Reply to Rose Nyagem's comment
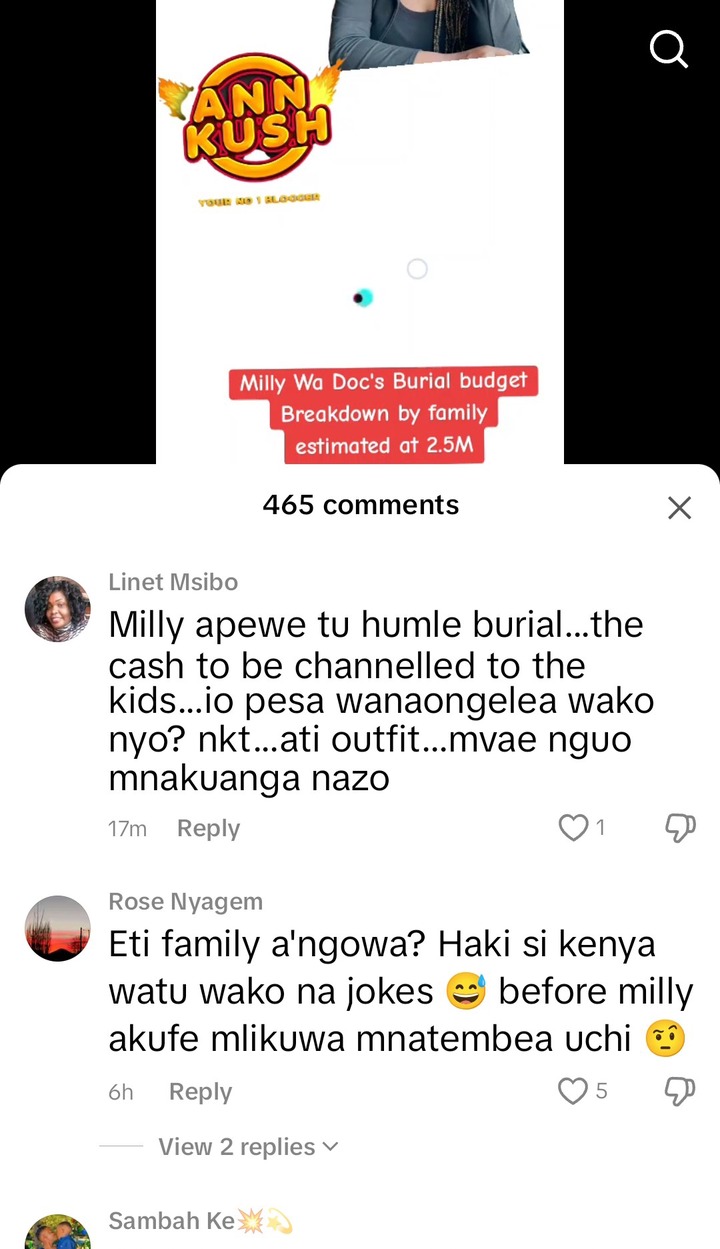This screenshot has width=720, height=1249. tap(200, 1092)
